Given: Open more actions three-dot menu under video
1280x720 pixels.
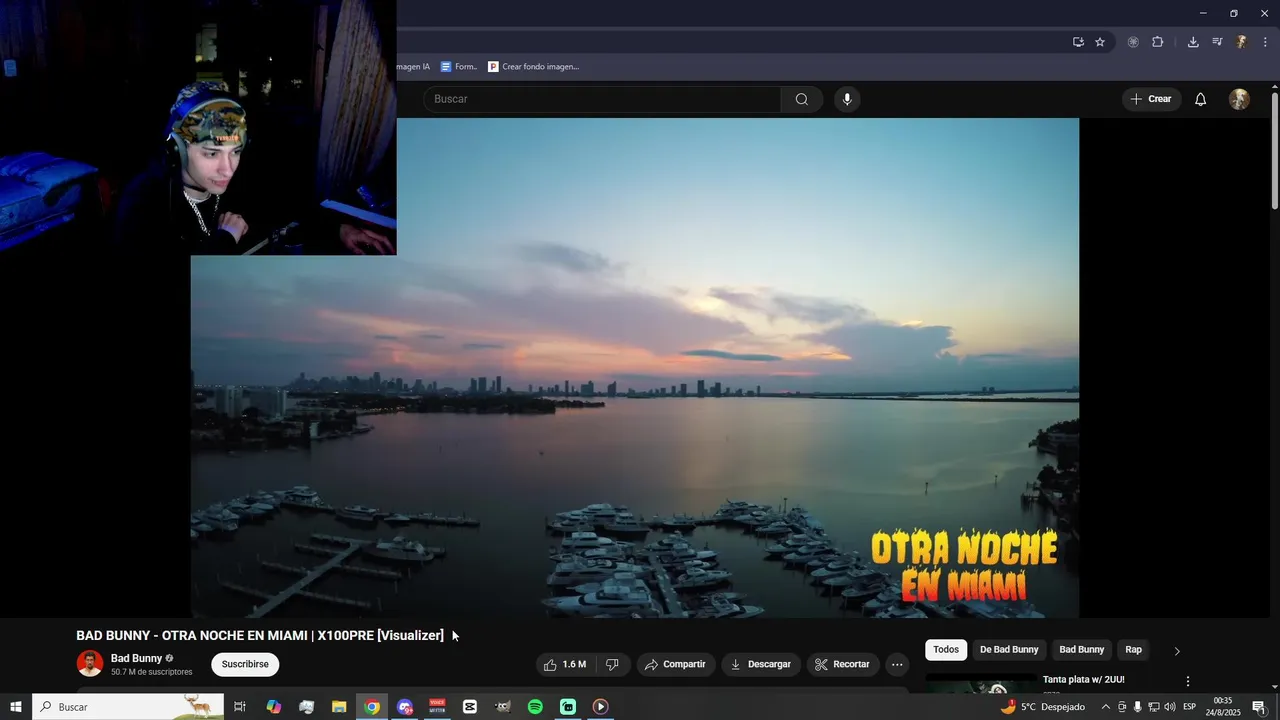Looking at the screenshot, I should pos(897,664).
